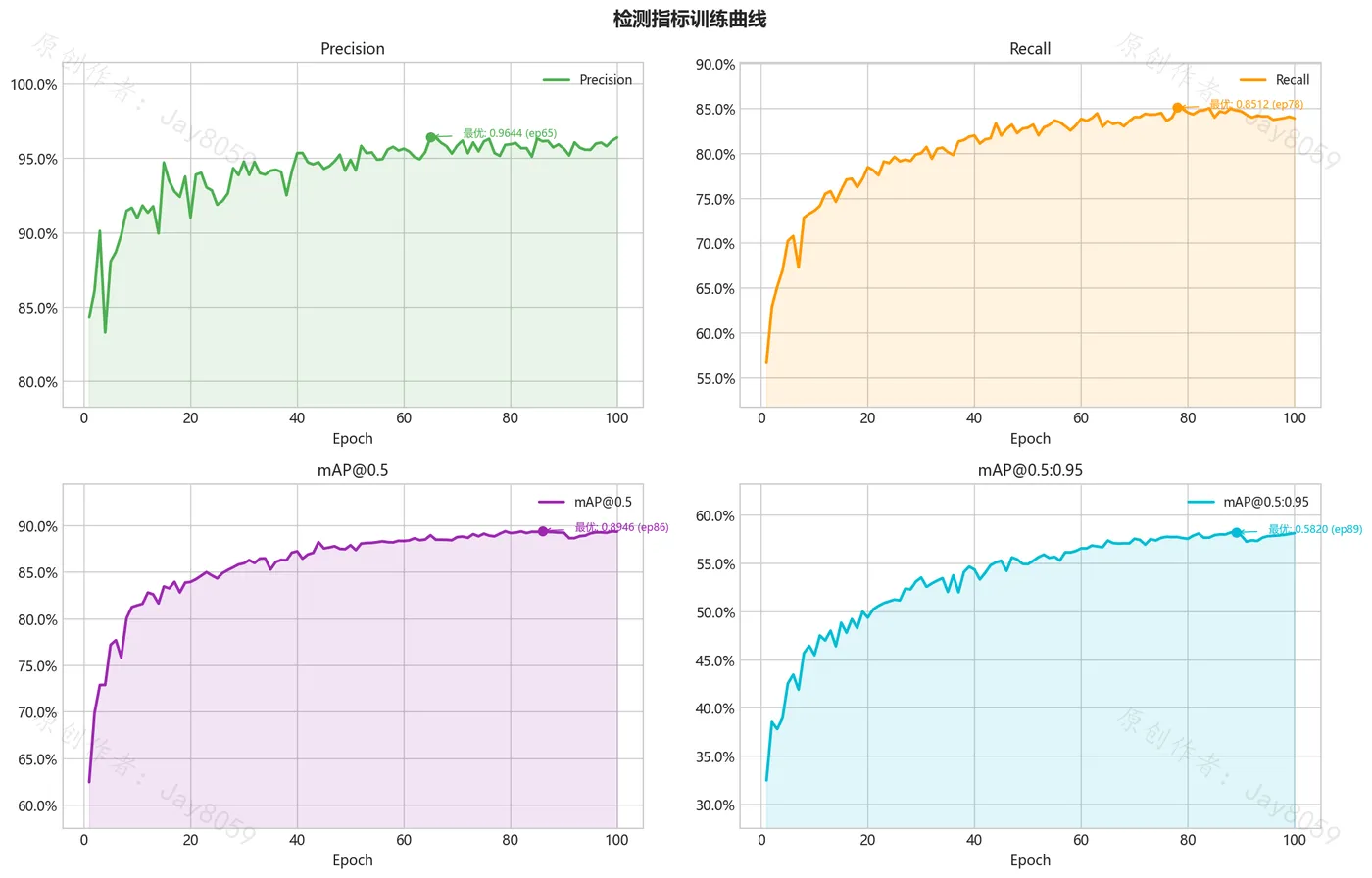
Task: Click the 100.0% tick label on Precision axis
Action: tap(34, 85)
